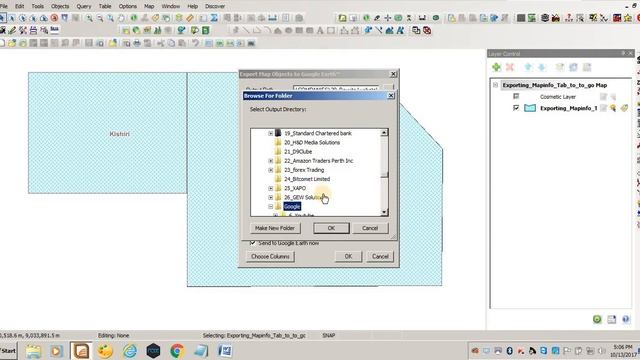Select the Grabber hand pan tool
Screen dimensions: 640x360
[121, 18]
